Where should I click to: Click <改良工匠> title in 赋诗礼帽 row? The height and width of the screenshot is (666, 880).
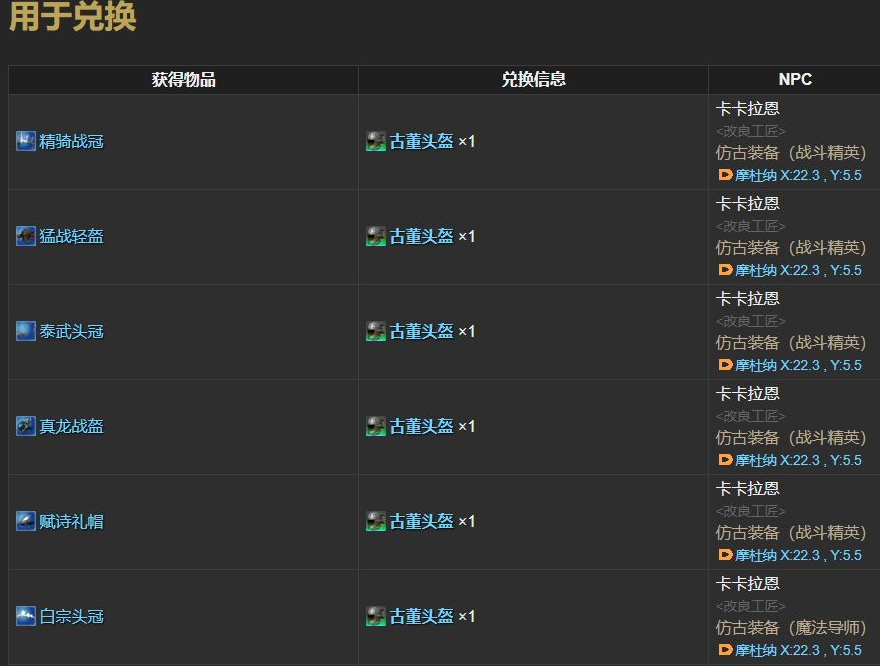(750, 511)
